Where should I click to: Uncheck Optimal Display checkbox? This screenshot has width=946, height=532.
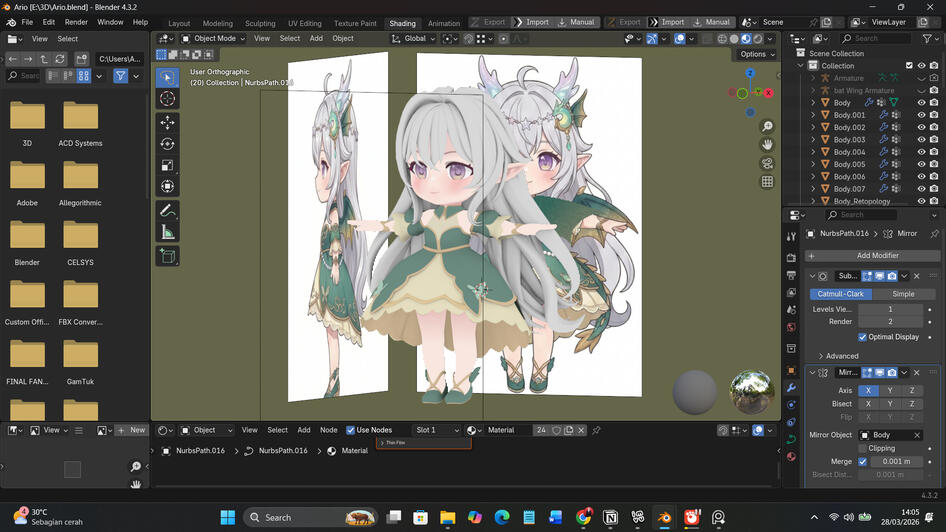(x=862, y=337)
